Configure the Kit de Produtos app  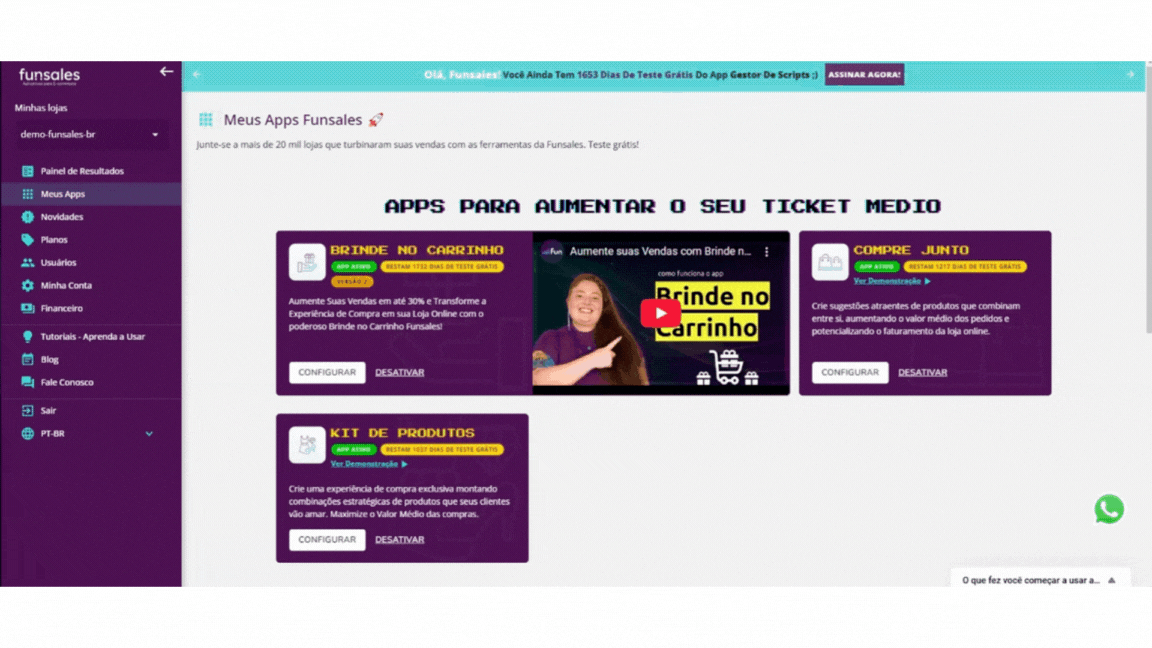point(327,539)
